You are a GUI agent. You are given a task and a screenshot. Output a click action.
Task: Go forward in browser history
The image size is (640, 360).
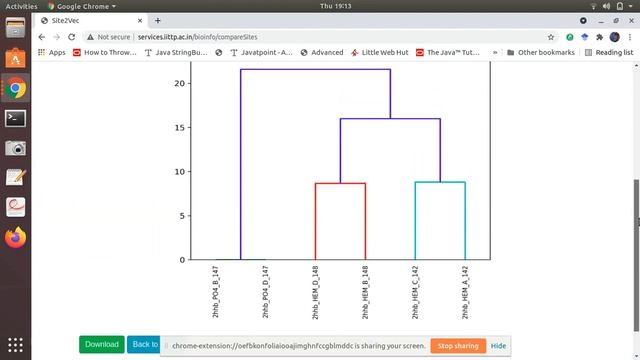coord(57,37)
